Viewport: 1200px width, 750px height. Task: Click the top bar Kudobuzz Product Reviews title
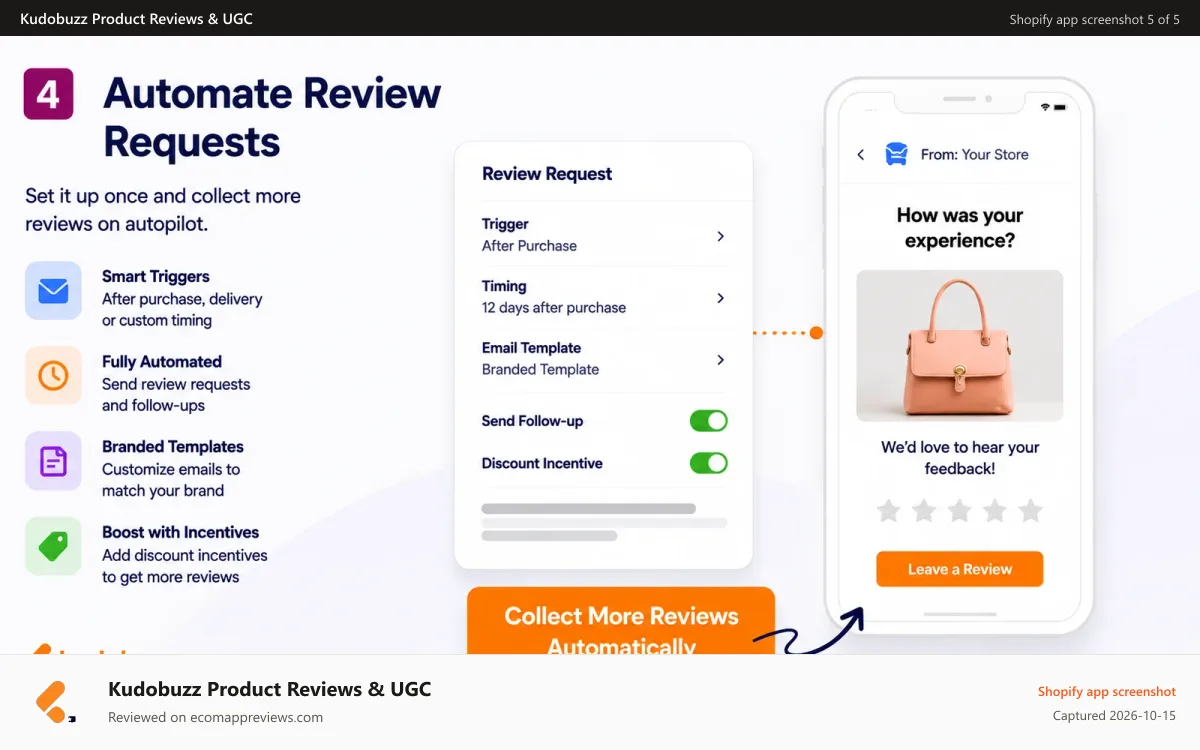(x=136, y=19)
